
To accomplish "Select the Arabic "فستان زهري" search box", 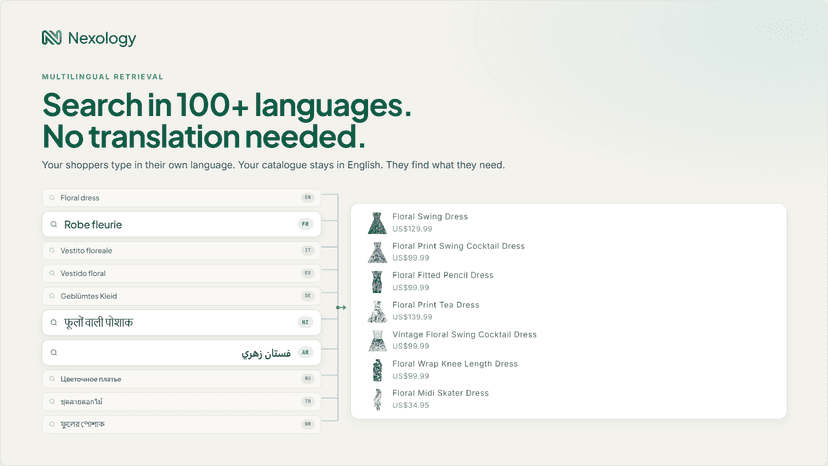I will tap(181, 352).
